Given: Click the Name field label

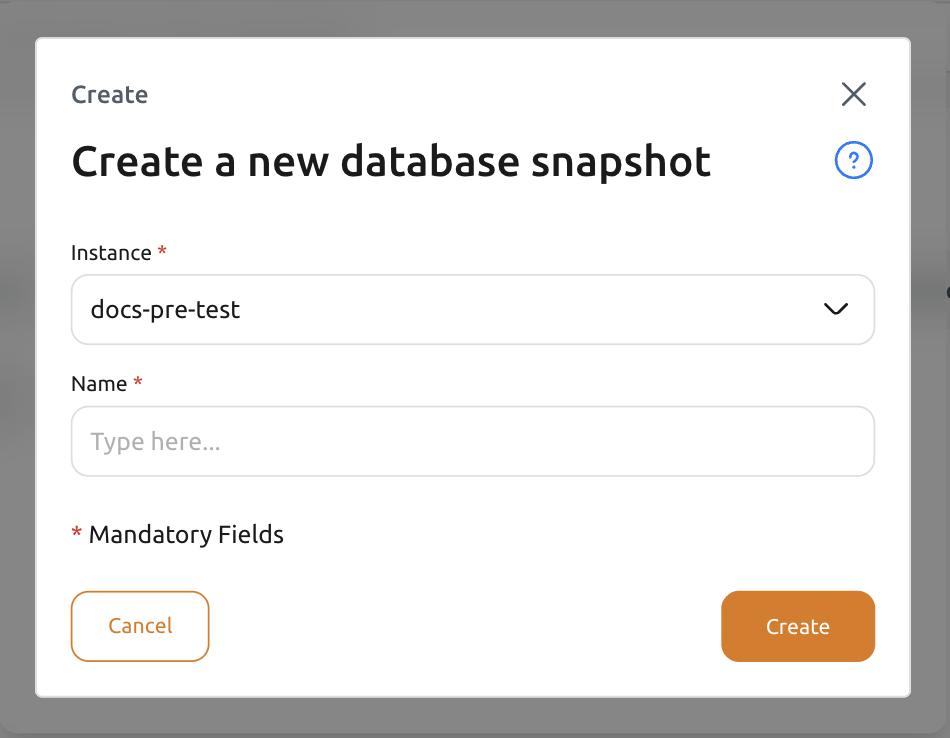Looking at the screenshot, I should point(100,384).
